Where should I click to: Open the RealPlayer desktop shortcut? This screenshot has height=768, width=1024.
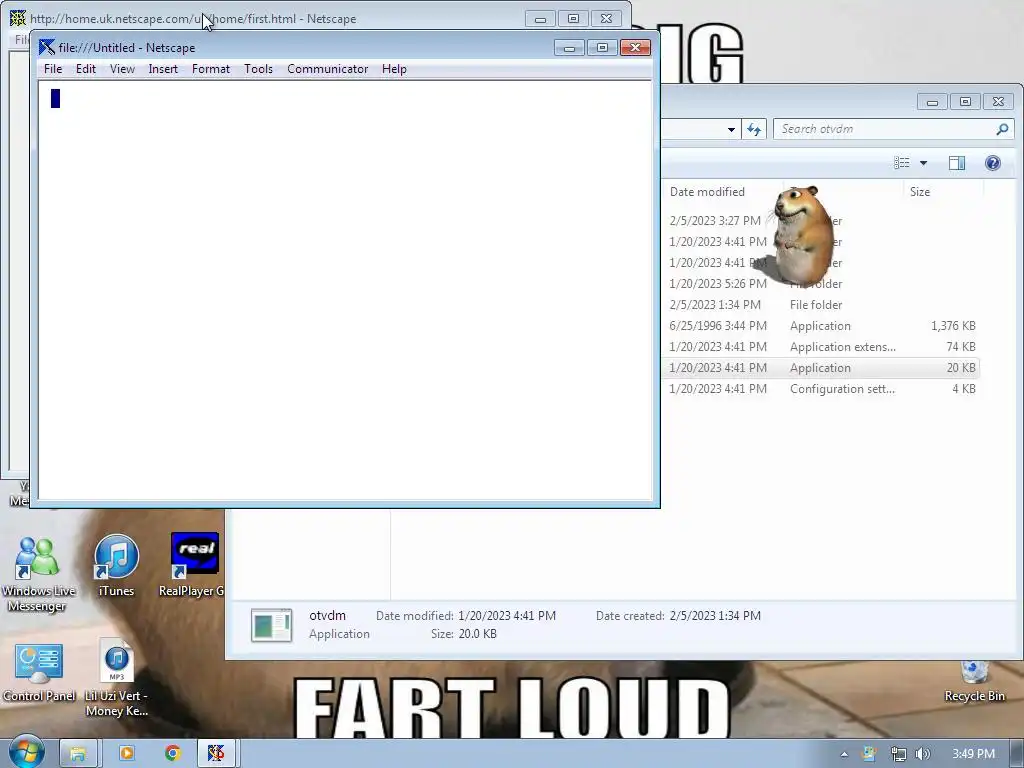click(x=193, y=566)
